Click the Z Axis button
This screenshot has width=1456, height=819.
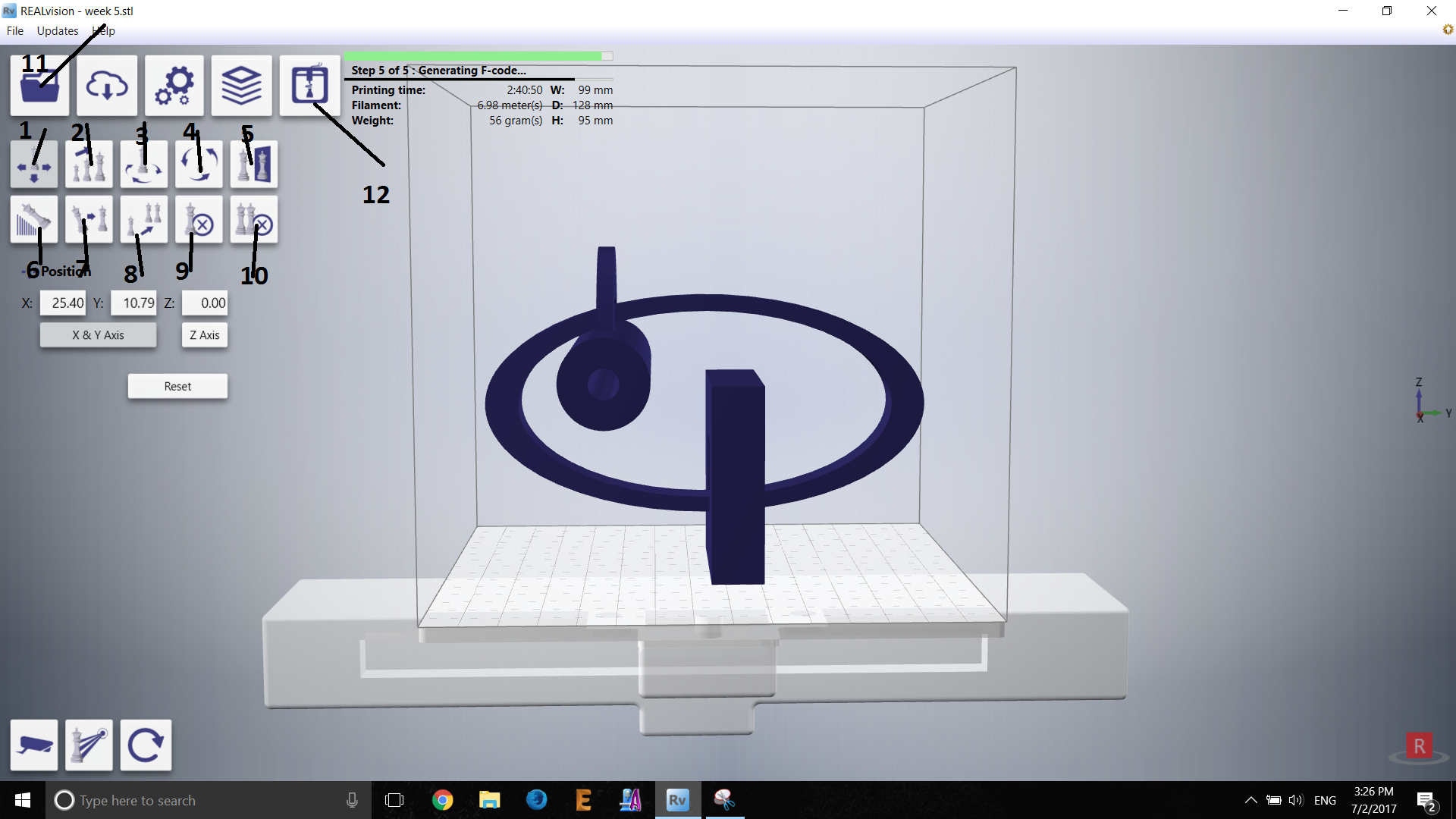205,335
